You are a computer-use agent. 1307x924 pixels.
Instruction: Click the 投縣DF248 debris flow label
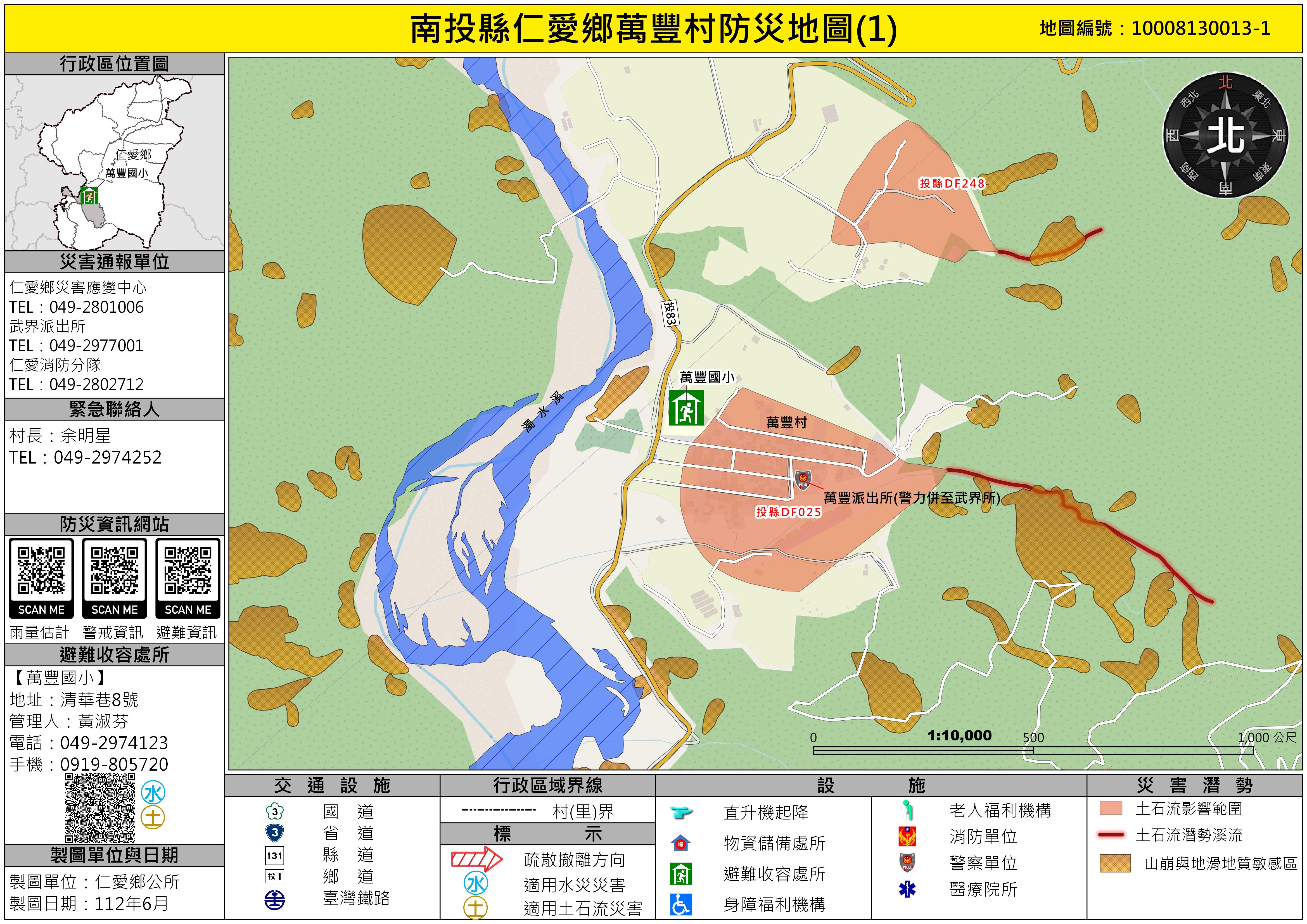952,183
